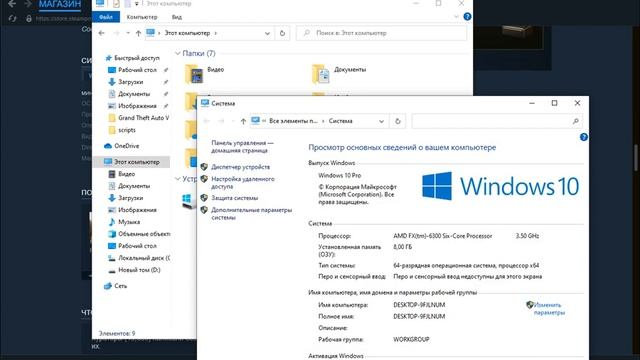Screen dimensions: 640x360
Task: Click shield icon next to Изменить параметры
Action: pos(530,304)
